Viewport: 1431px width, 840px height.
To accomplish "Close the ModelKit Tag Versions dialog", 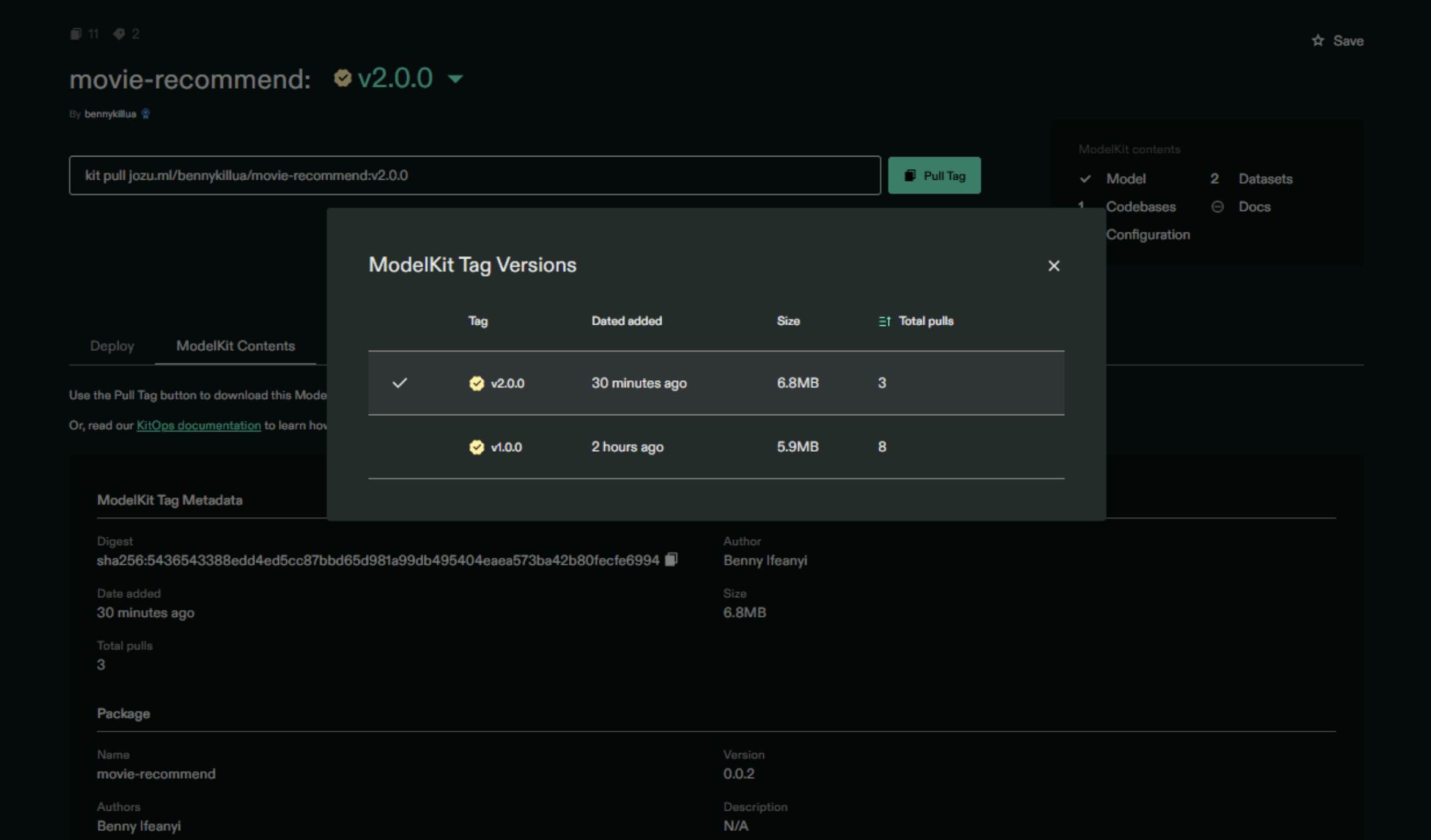I will pos(1054,266).
